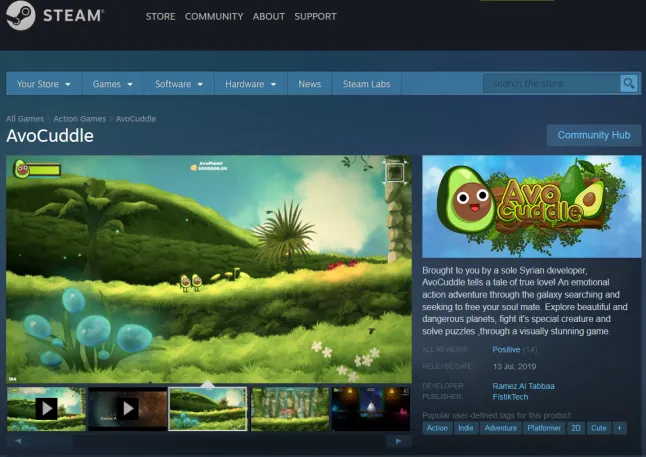The width and height of the screenshot is (646, 457).
Task: Click the release date 13 Jul, 2019
Action: click(x=514, y=366)
